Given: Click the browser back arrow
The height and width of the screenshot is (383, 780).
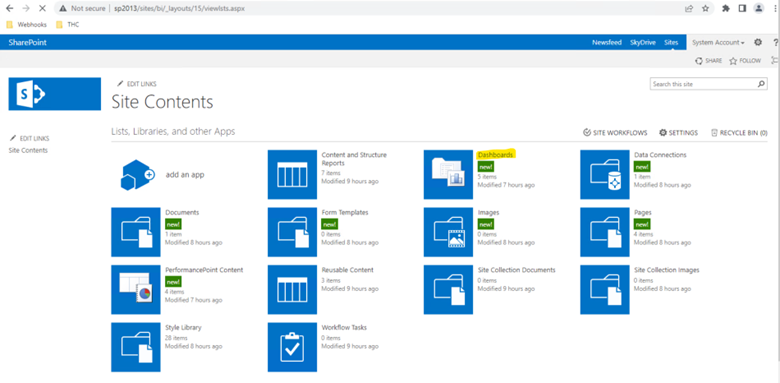Looking at the screenshot, I should click(9, 8).
